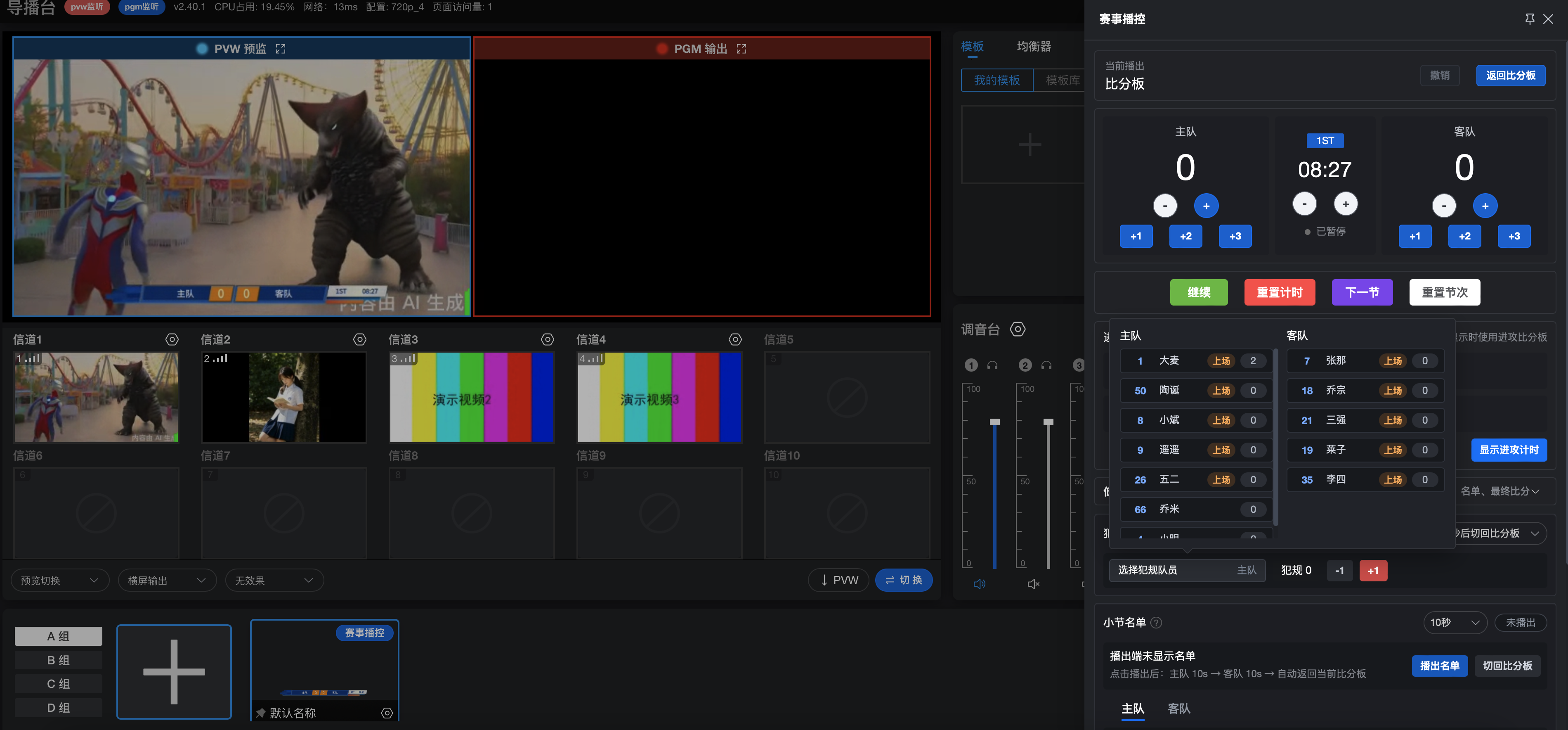Add time with the timer plus button
Image resolution: width=1568 pixels, height=730 pixels.
tap(1345, 204)
